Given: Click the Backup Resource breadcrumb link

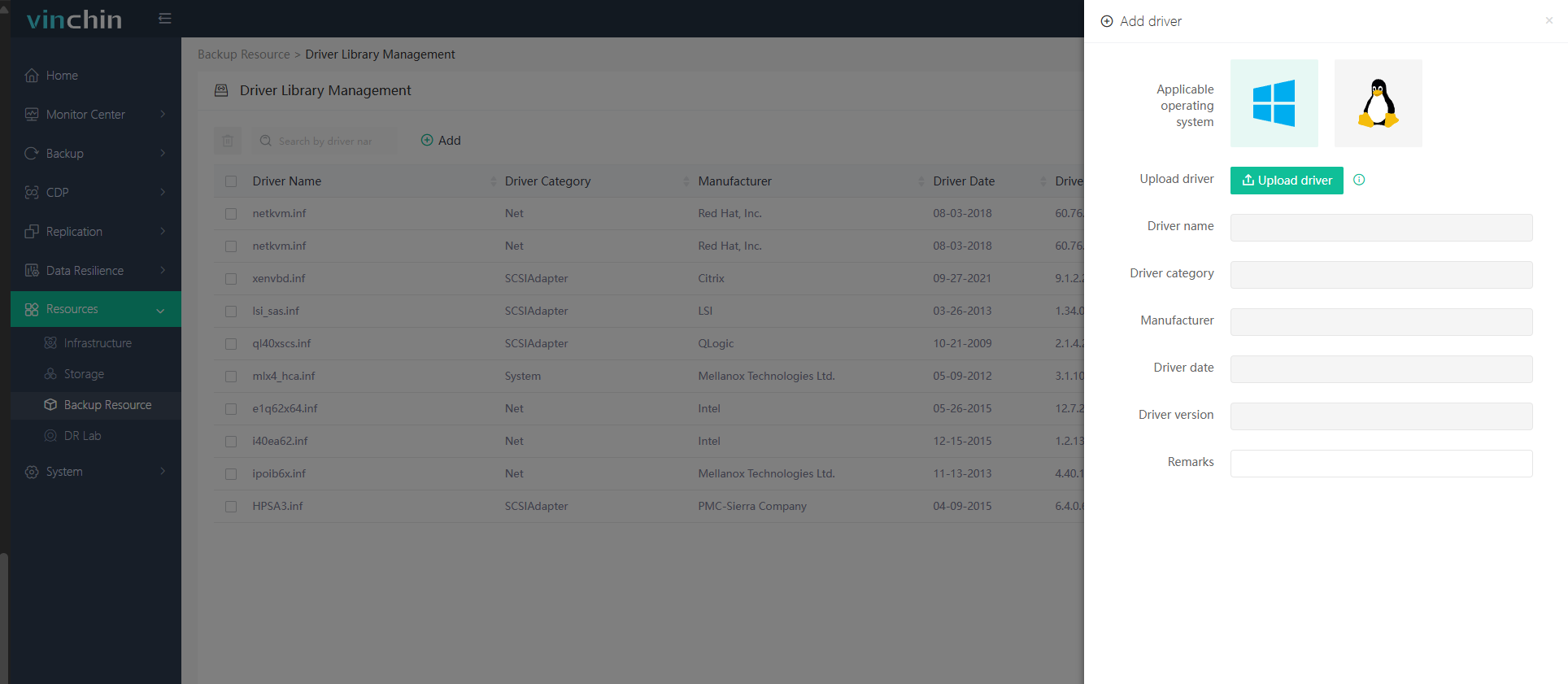Looking at the screenshot, I should coord(243,54).
